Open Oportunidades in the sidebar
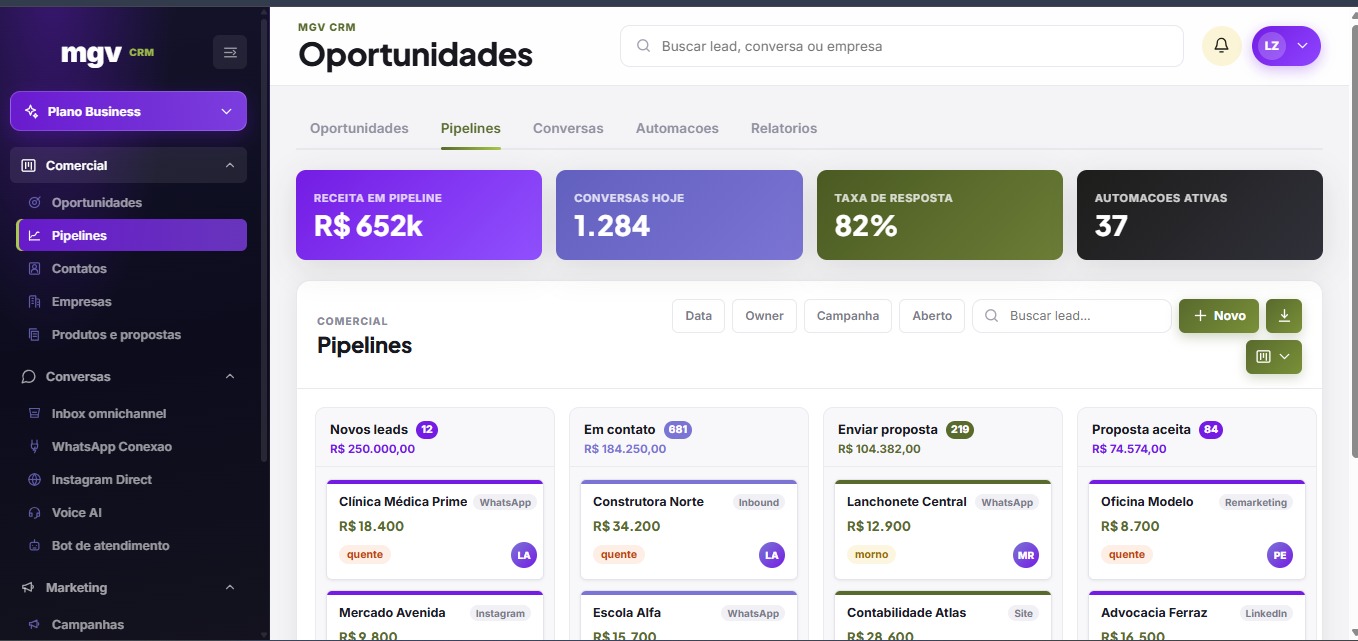The image size is (1358, 641). pos(131,202)
